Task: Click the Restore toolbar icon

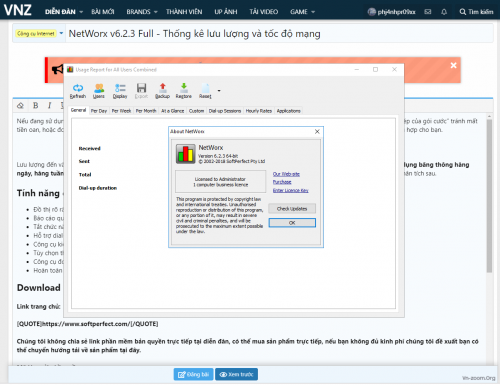Action: click(x=184, y=91)
